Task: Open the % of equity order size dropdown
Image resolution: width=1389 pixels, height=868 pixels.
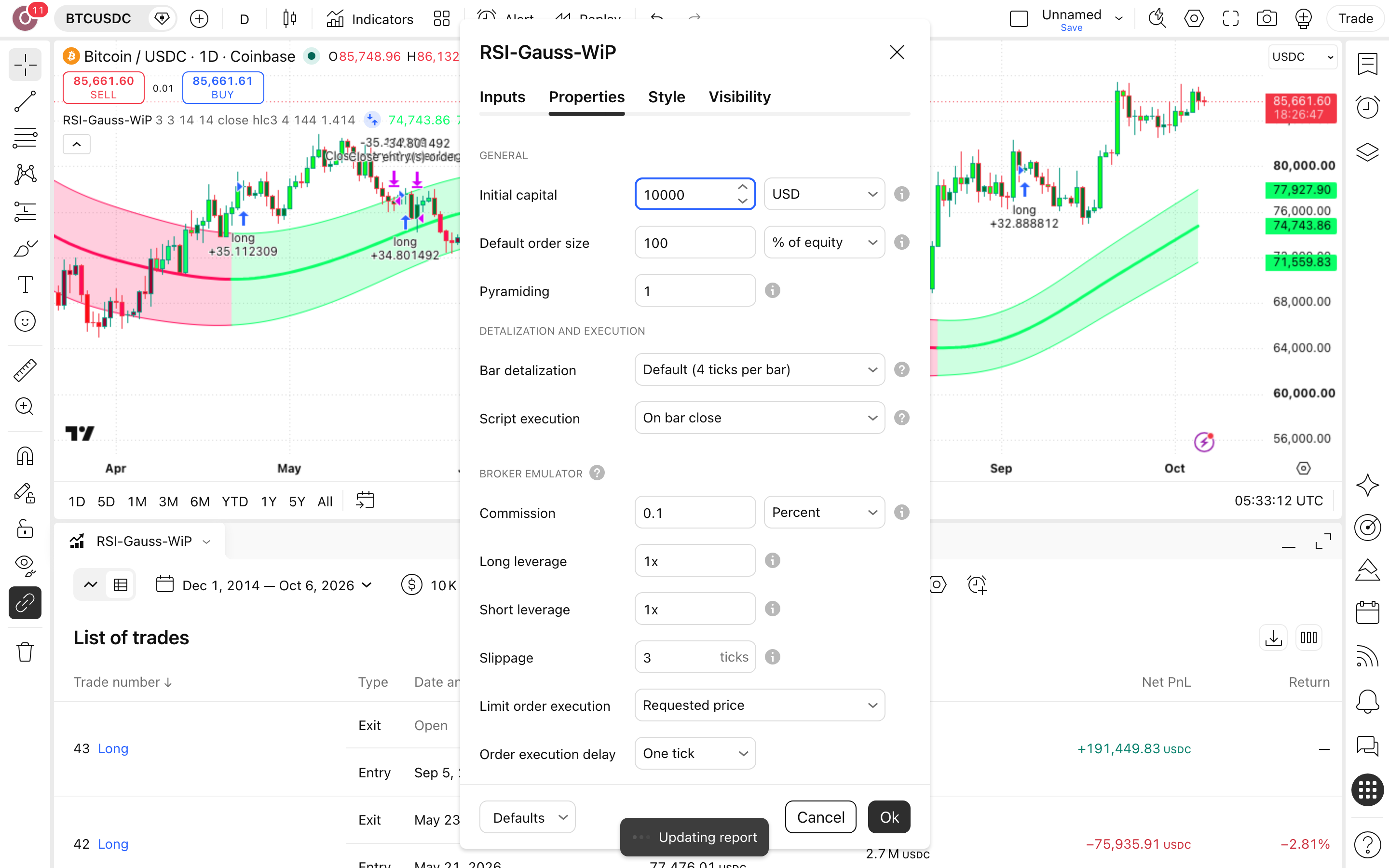Action: click(824, 242)
